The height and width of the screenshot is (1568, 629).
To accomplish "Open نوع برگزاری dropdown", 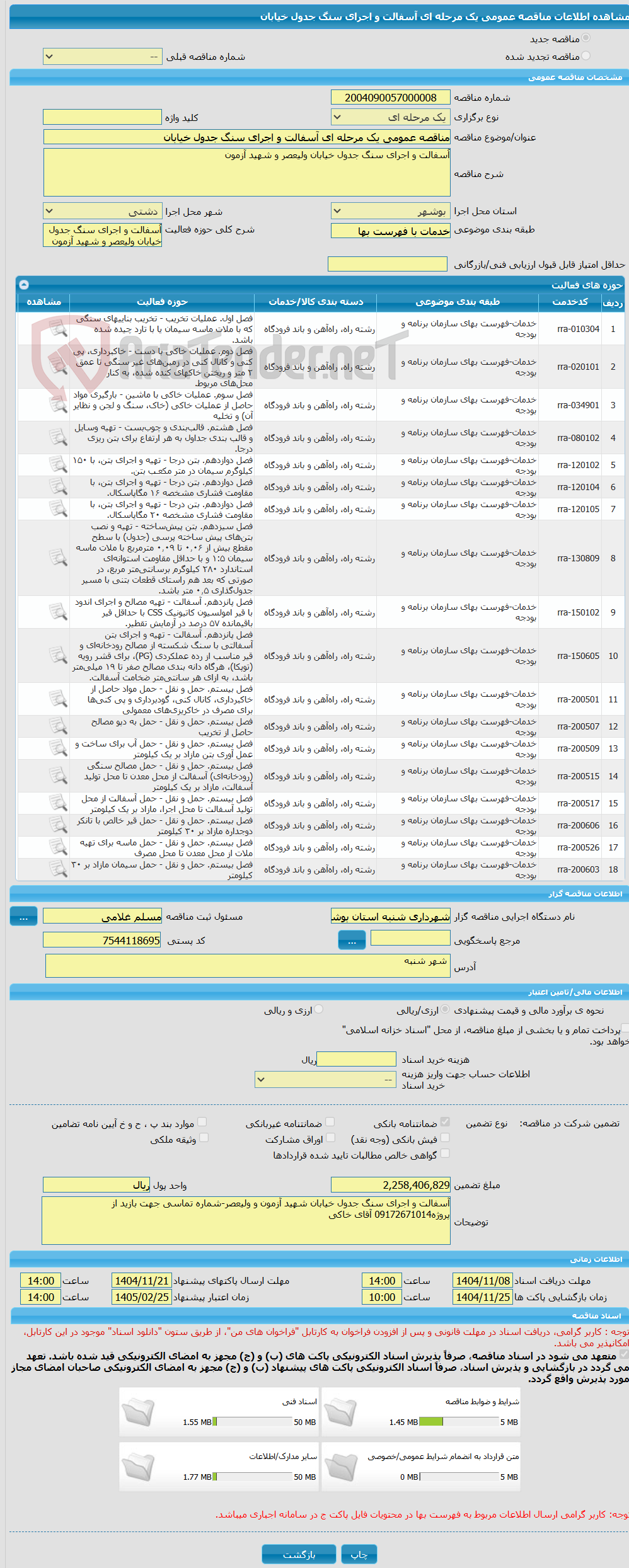I will click(391, 117).
